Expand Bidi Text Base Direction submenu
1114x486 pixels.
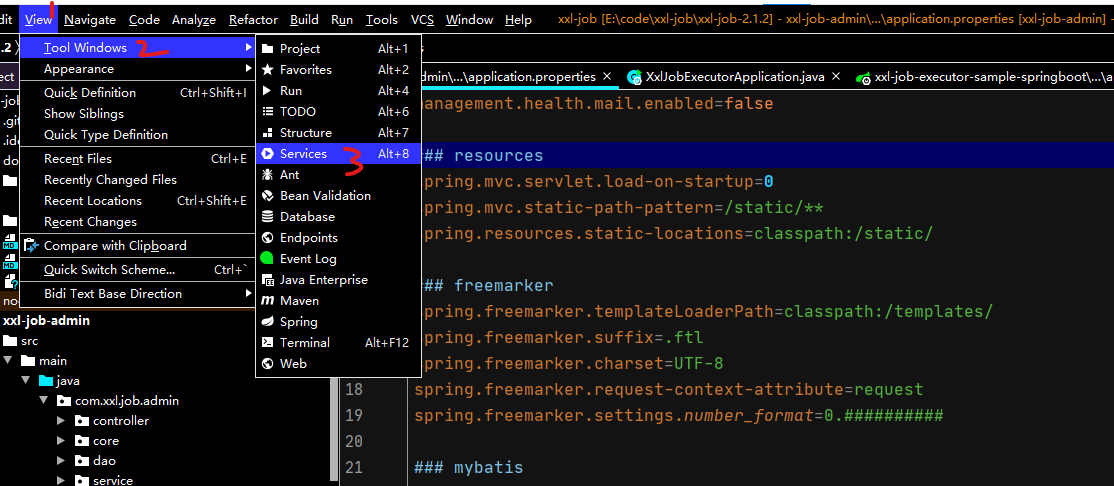137,293
